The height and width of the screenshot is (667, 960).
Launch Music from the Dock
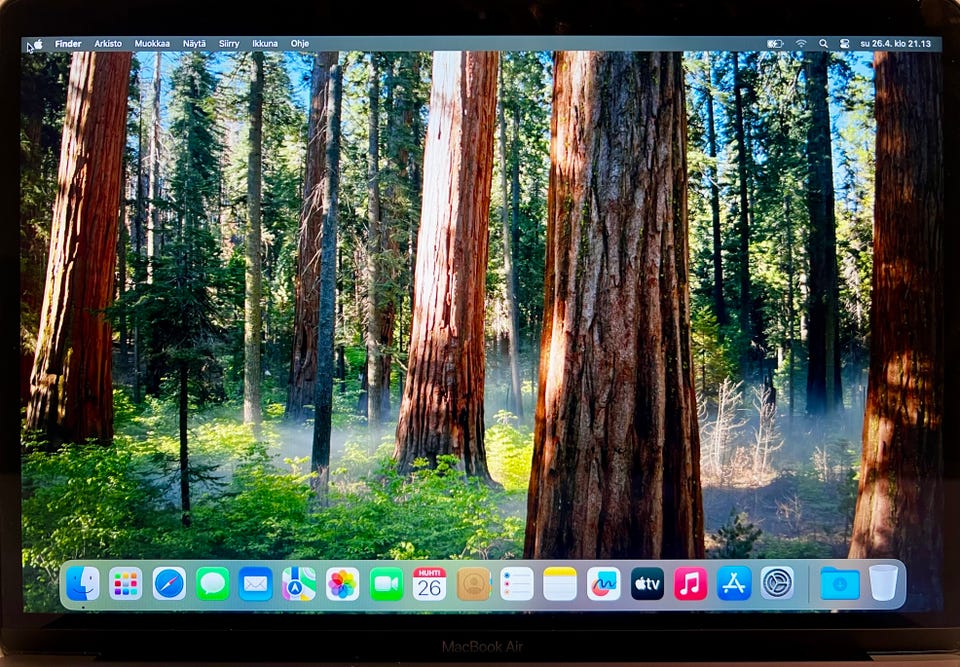[691, 584]
